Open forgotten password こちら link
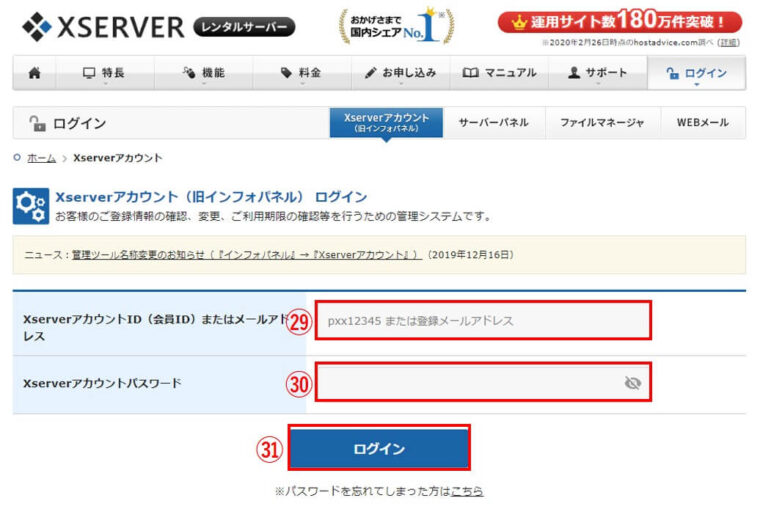Image resolution: width=760 pixels, height=520 pixels. pyautogui.click(x=467, y=491)
